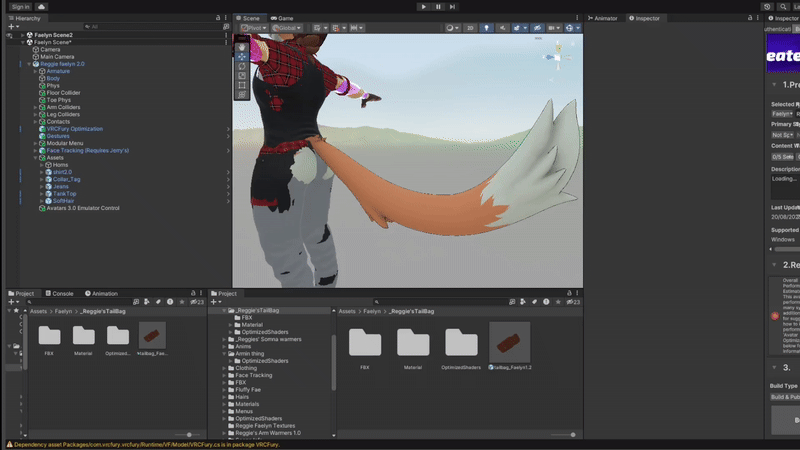Select Floor Collider in Hierarchy

click(x=63, y=93)
